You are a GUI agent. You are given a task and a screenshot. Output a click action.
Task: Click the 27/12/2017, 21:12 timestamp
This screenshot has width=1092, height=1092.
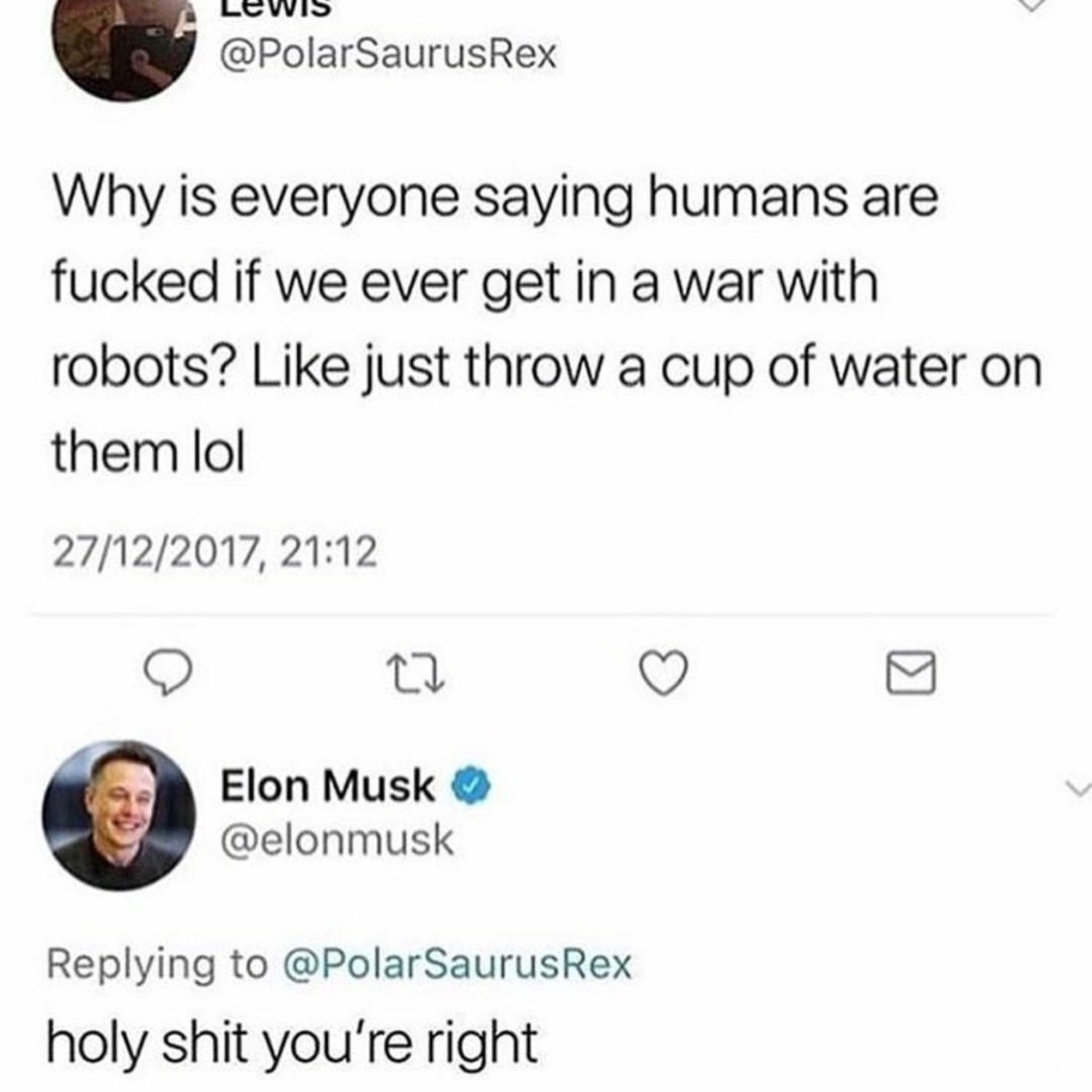pos(215,553)
